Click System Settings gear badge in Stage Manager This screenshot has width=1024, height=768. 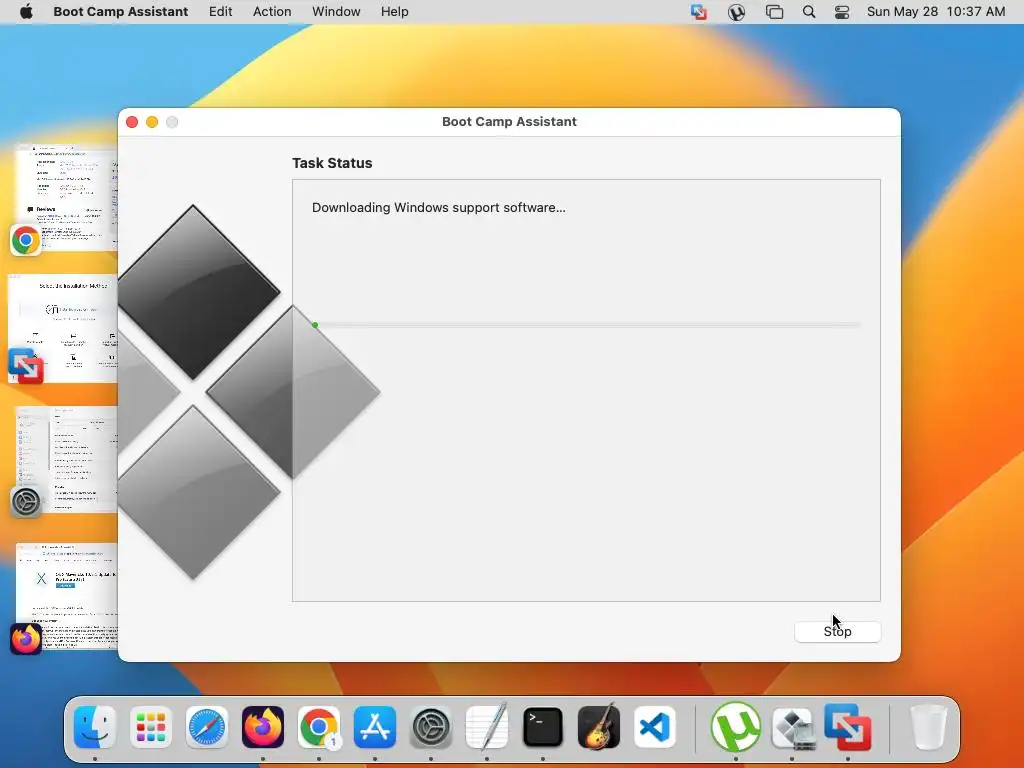tap(26, 502)
